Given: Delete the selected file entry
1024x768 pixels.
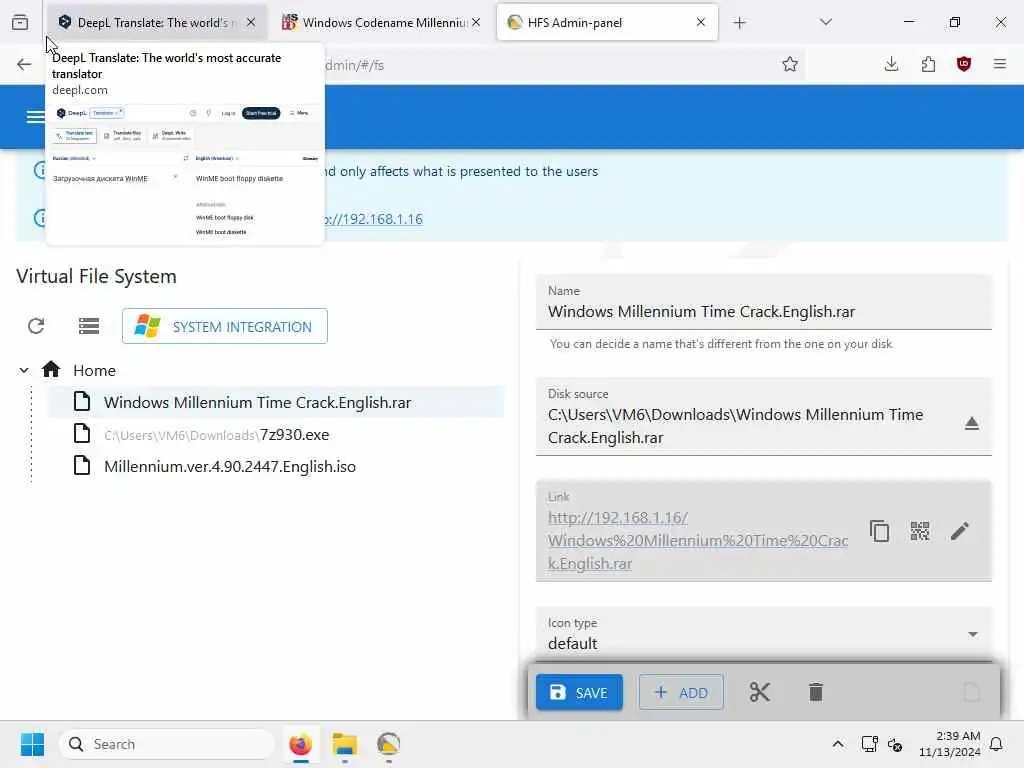Looking at the screenshot, I should point(816,692).
